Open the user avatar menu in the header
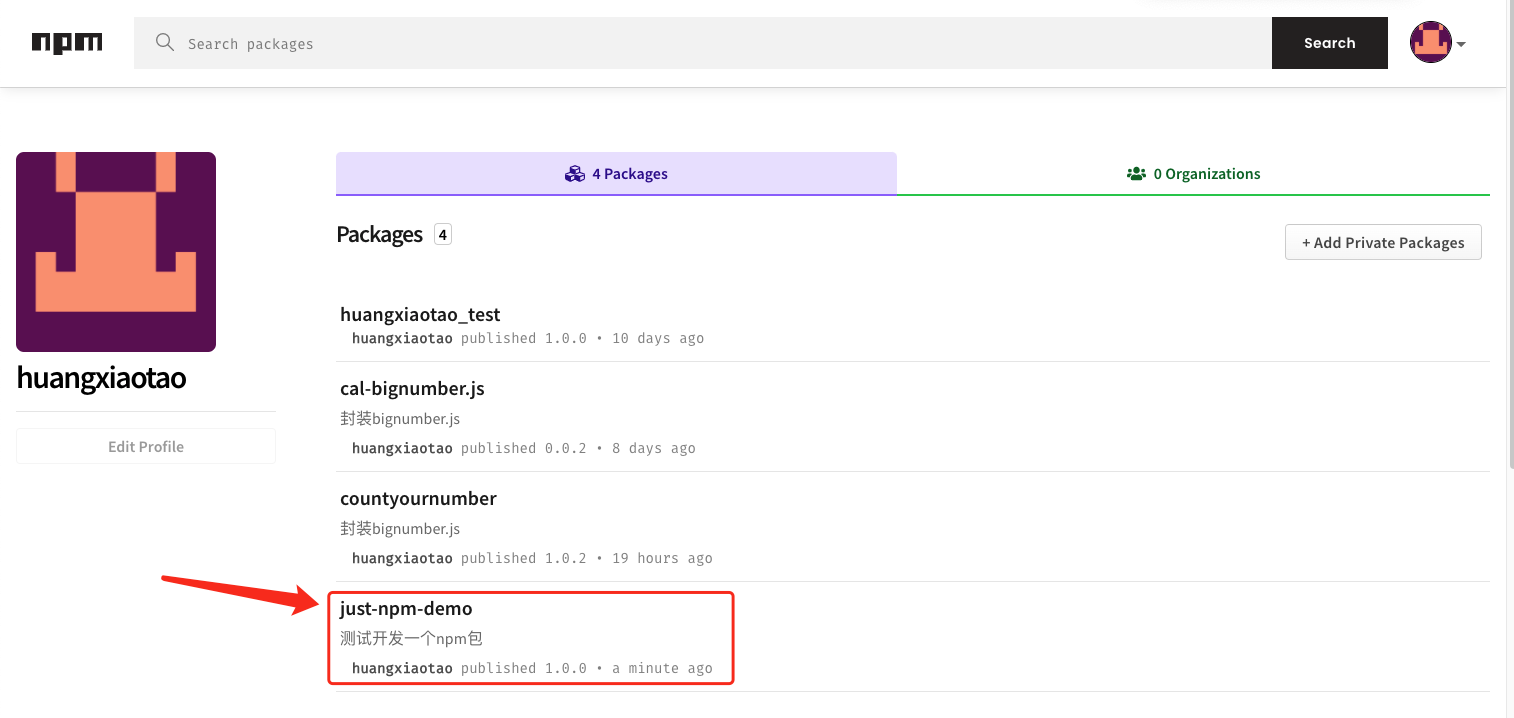This screenshot has width=1514, height=718. (1430, 43)
